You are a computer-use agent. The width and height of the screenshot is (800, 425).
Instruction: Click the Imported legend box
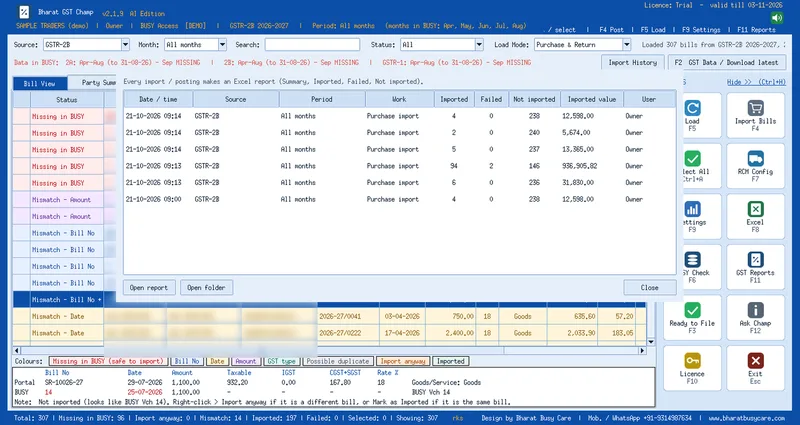[451, 361]
